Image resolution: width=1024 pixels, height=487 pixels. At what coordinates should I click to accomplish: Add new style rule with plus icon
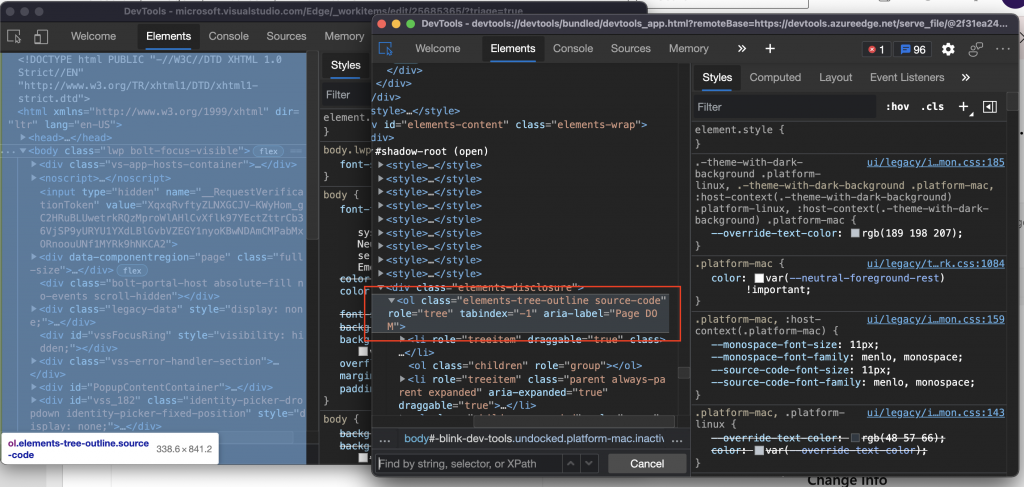(964, 106)
